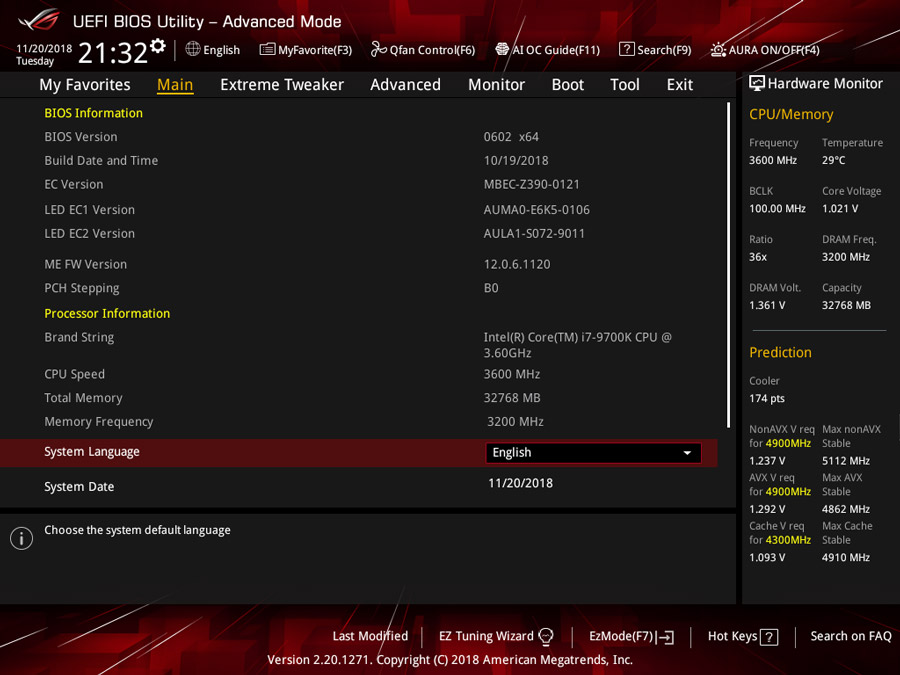The height and width of the screenshot is (675, 900).
Task: Click the Processor Information heading
Action: pos(107,313)
